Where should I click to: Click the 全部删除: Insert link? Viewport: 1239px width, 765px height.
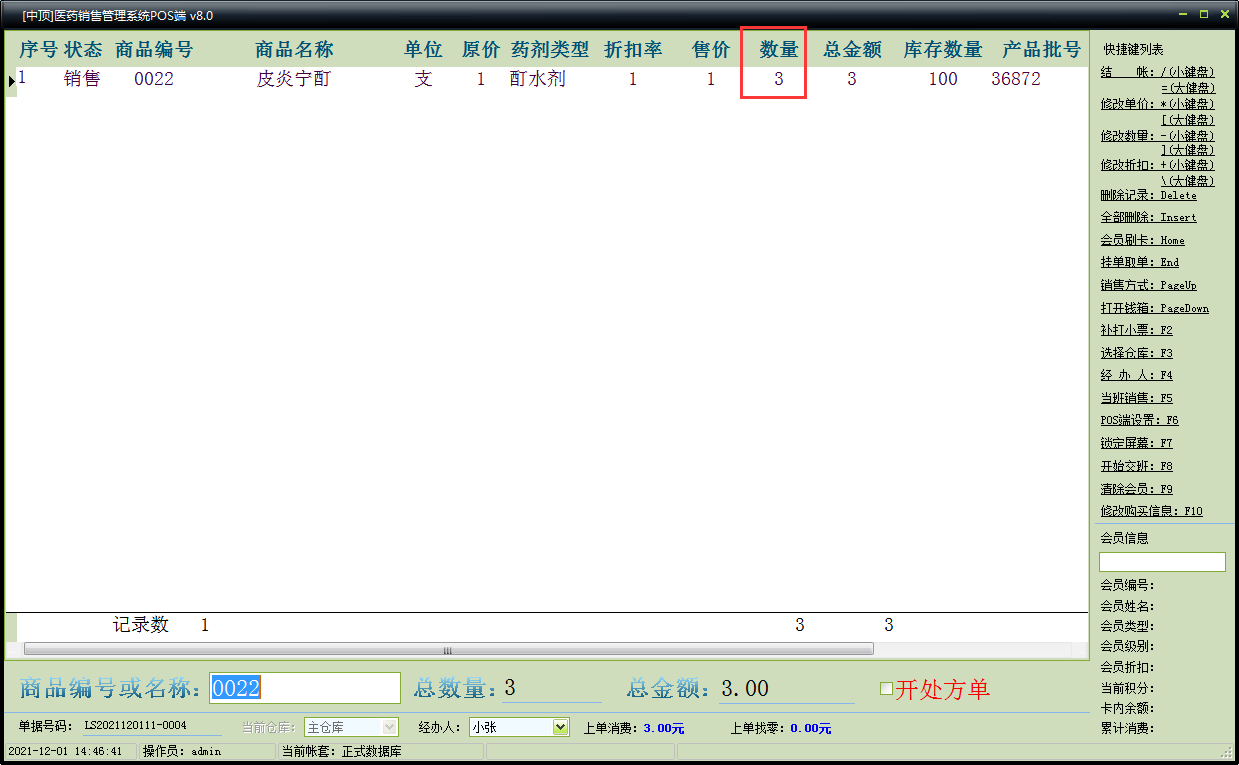[1148, 217]
